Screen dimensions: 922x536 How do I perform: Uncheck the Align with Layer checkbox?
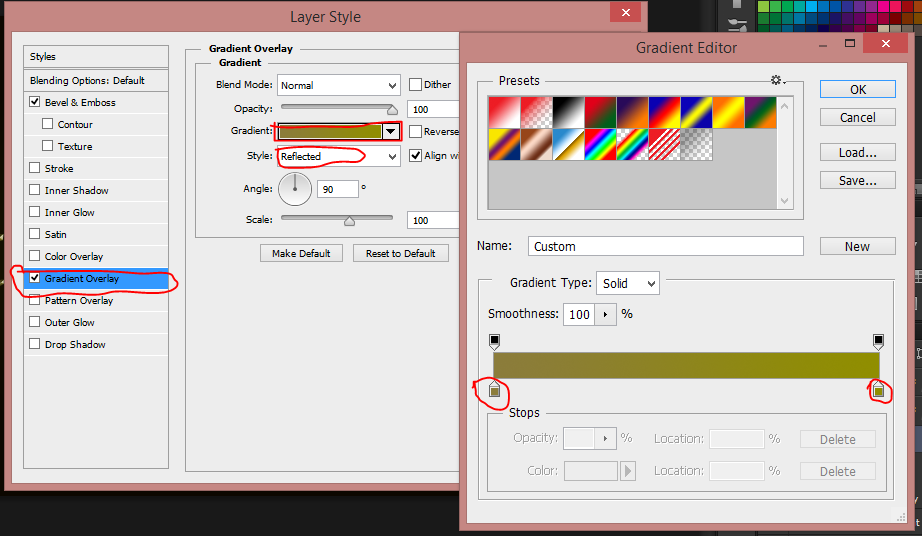point(415,156)
